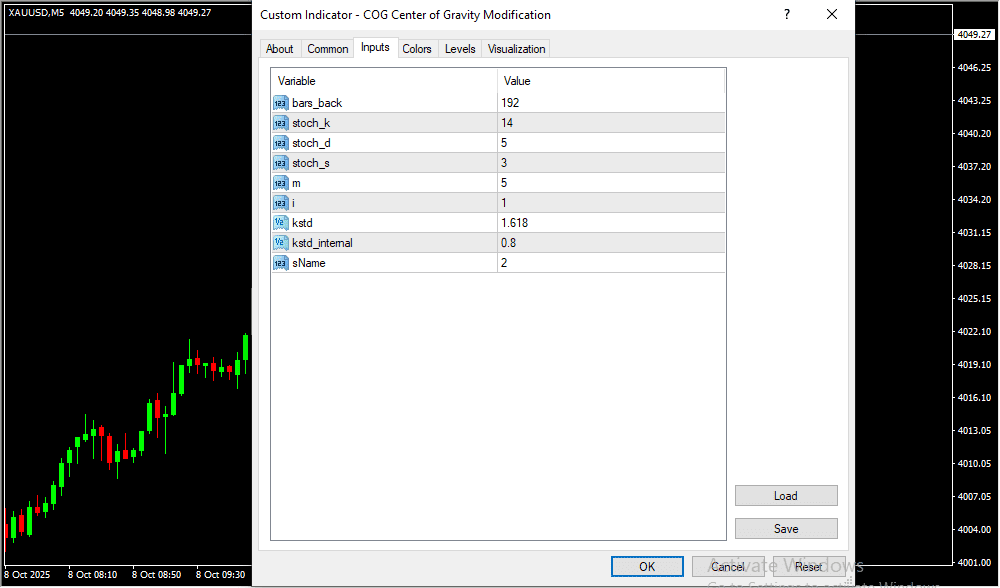Click the Variable column header
Viewport: 1000px width, 588px height.
384,81
